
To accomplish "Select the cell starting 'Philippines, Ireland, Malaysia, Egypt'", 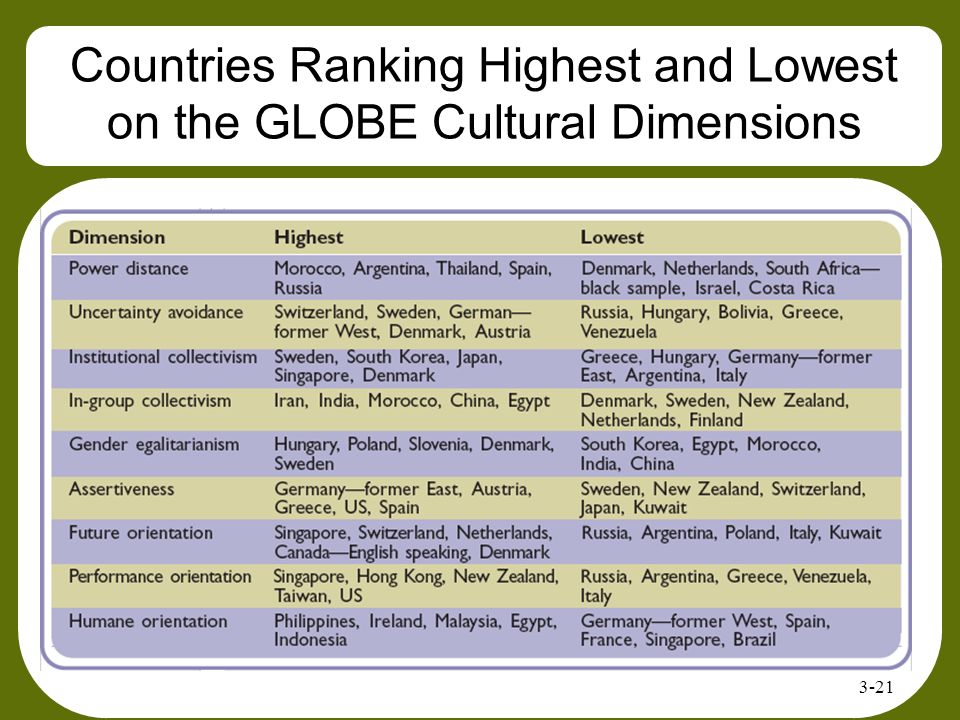I will pos(415,631).
